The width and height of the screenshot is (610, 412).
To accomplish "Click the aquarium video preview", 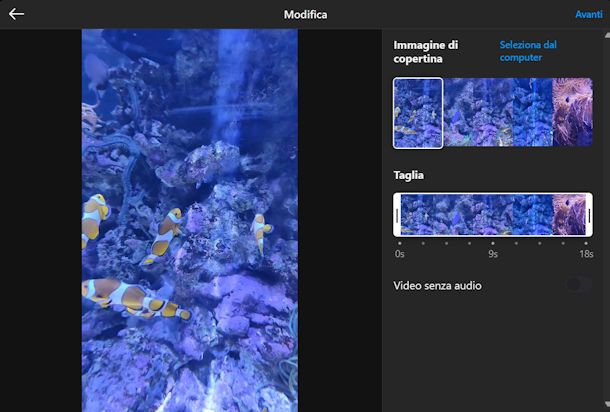I will 190,220.
